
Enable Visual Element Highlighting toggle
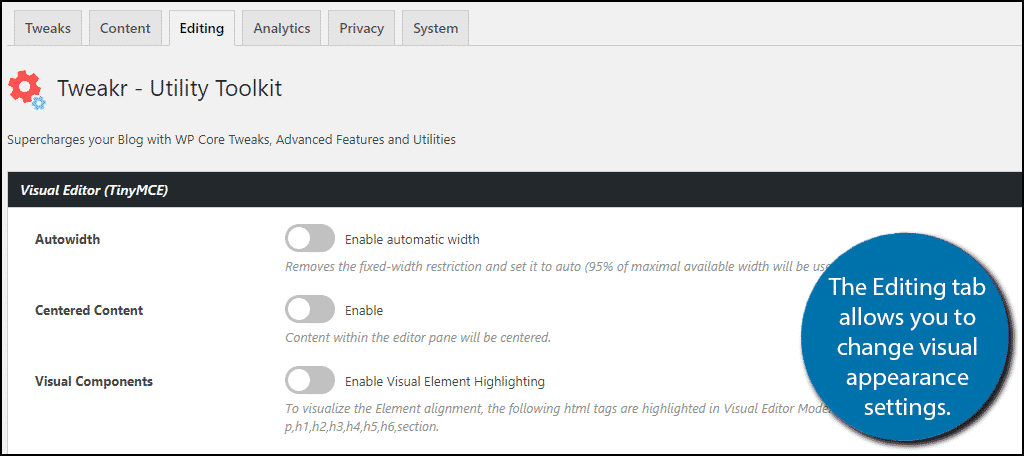pyautogui.click(x=310, y=380)
